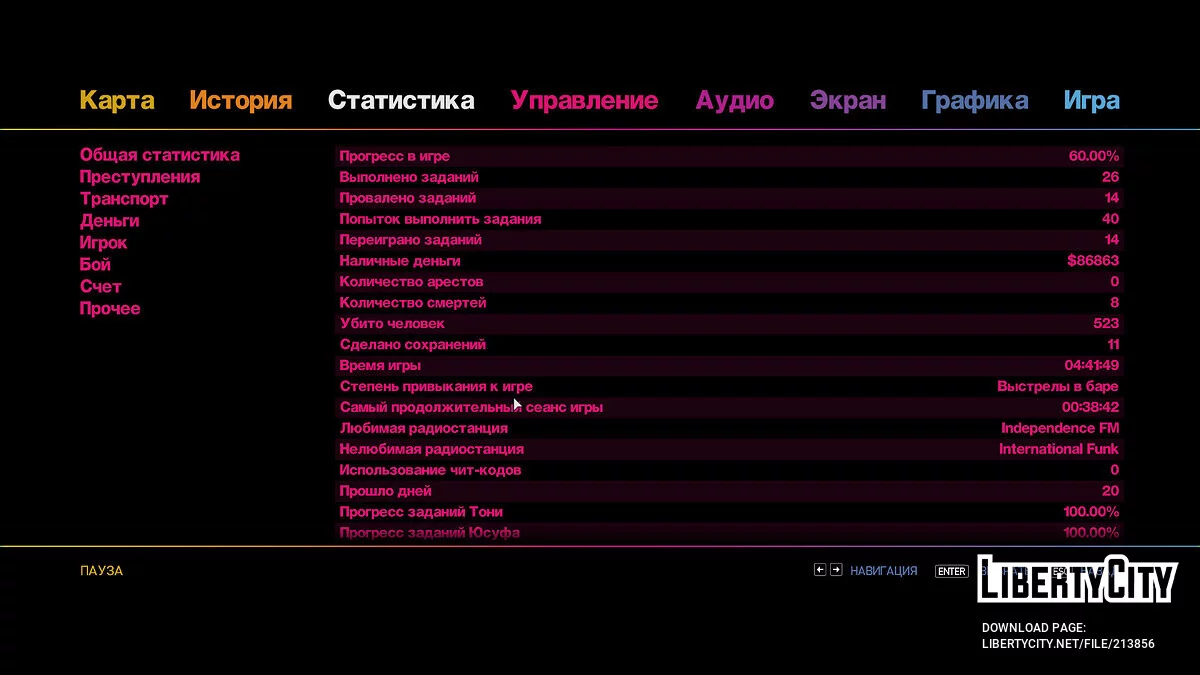Image resolution: width=1200 pixels, height=675 pixels.
Task: Open the Управление settings tab
Action: coord(584,101)
